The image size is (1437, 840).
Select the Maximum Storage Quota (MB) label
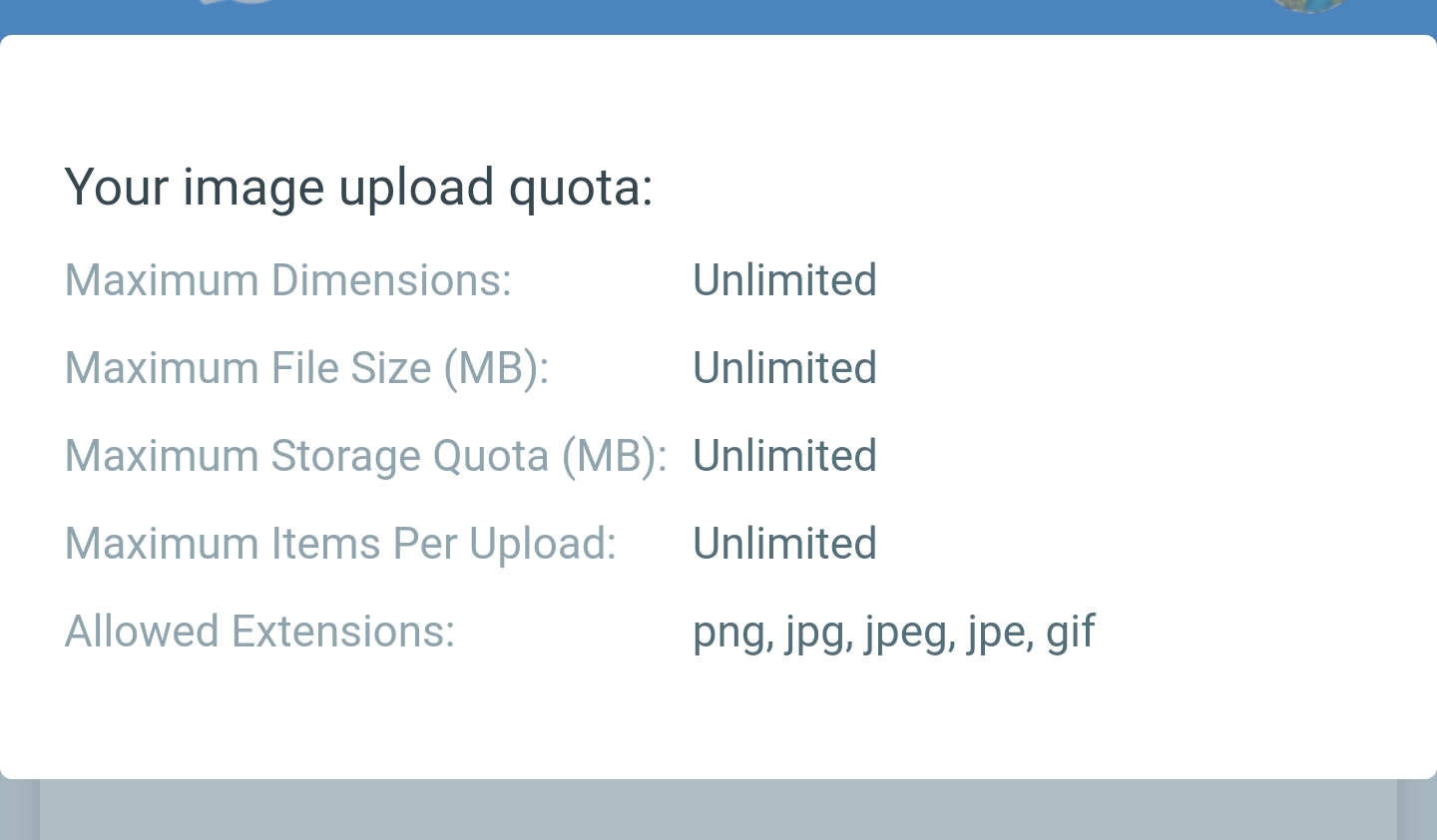(365, 456)
